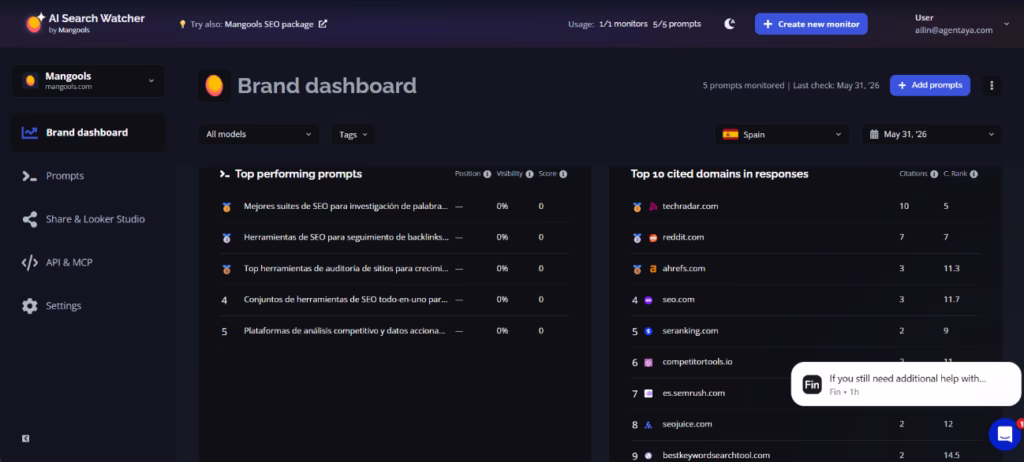The image size is (1024, 462).
Task: Collapse the sidebar with arrow icon
Action: tap(25, 438)
